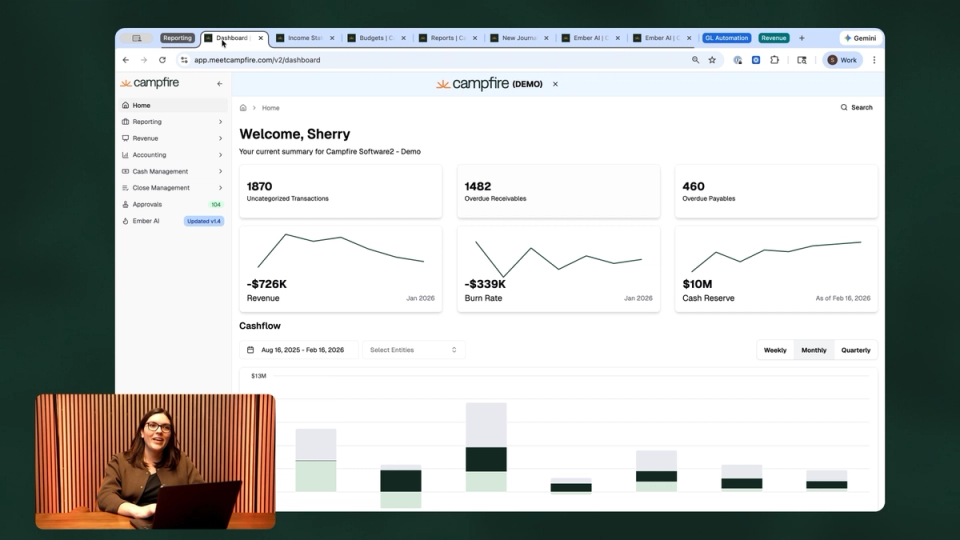
Task: Close the Dashboard browser tab
Action: (x=261, y=38)
